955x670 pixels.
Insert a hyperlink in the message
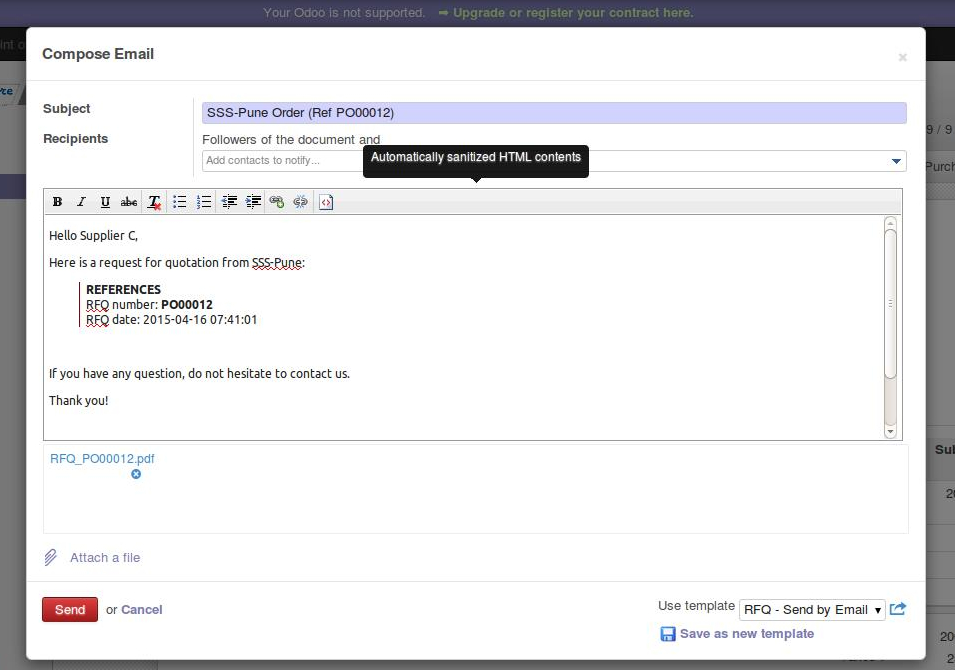(x=277, y=202)
